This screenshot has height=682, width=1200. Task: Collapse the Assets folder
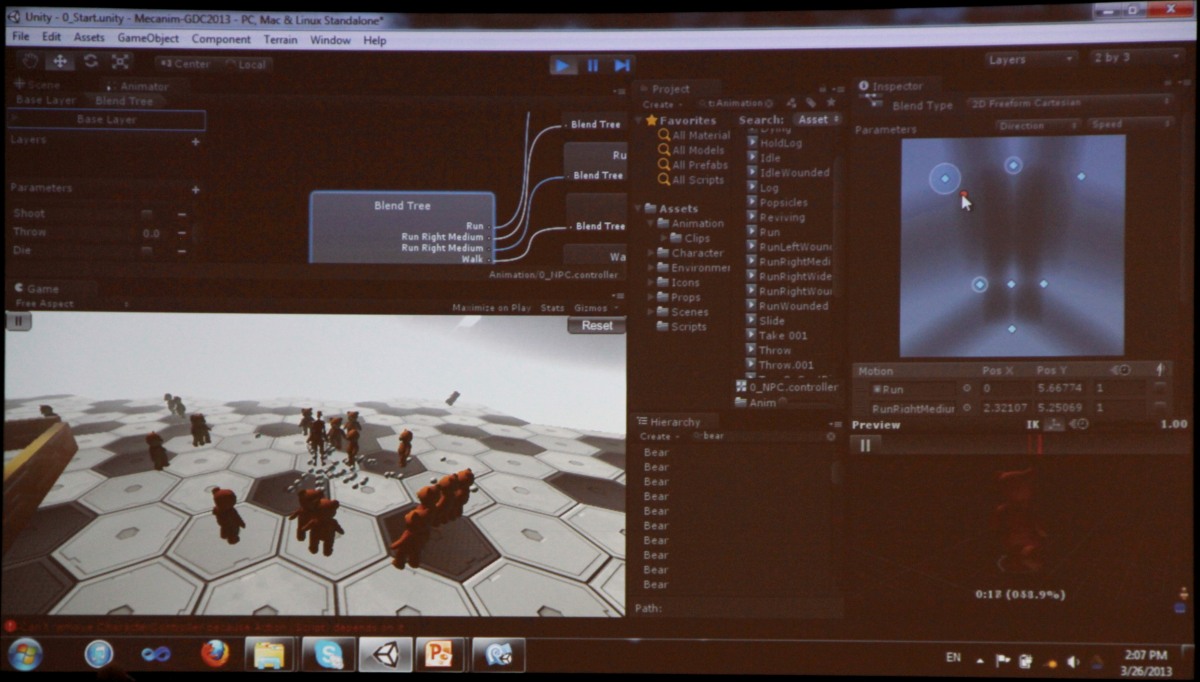(638, 209)
